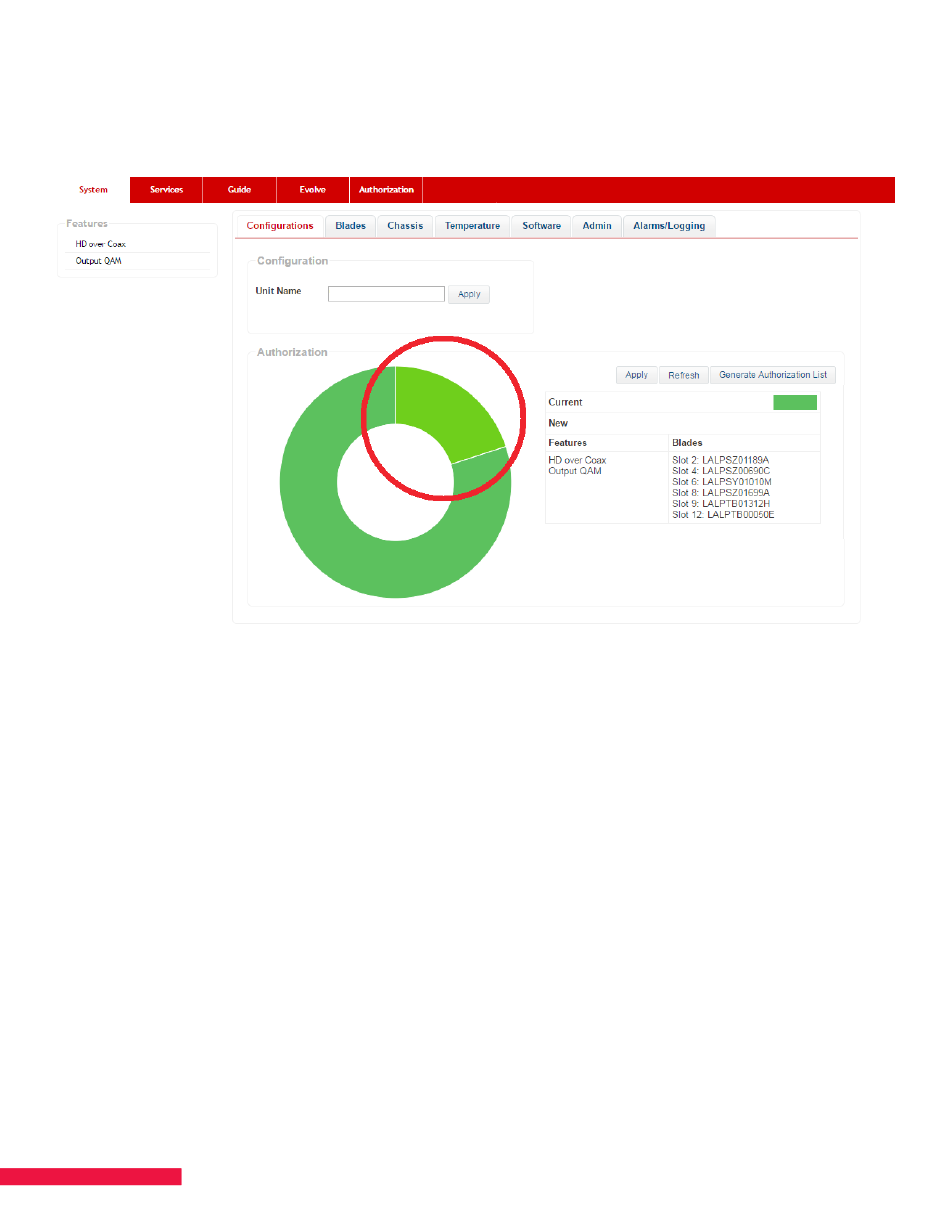Image resolution: width=950 pixels, height=1229 pixels.
Task: Click the Unit Name text field
Action: (x=386, y=294)
